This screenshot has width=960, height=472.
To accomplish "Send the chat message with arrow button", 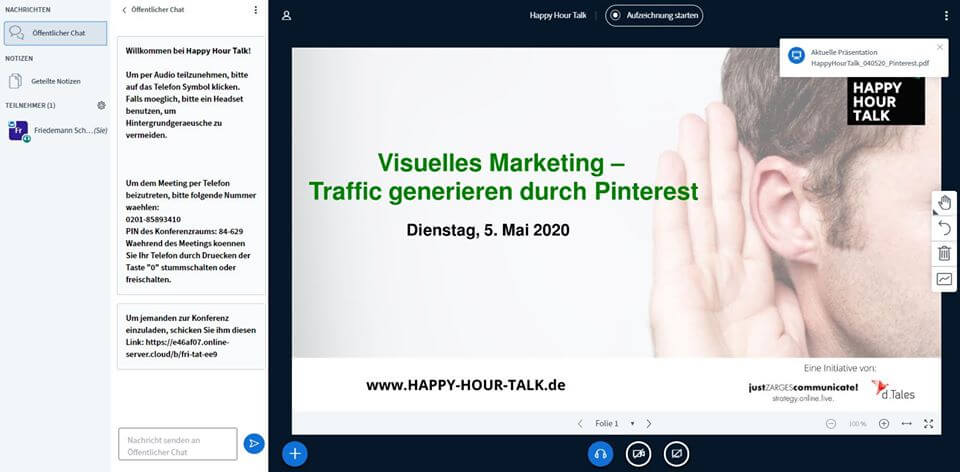I will [254, 444].
